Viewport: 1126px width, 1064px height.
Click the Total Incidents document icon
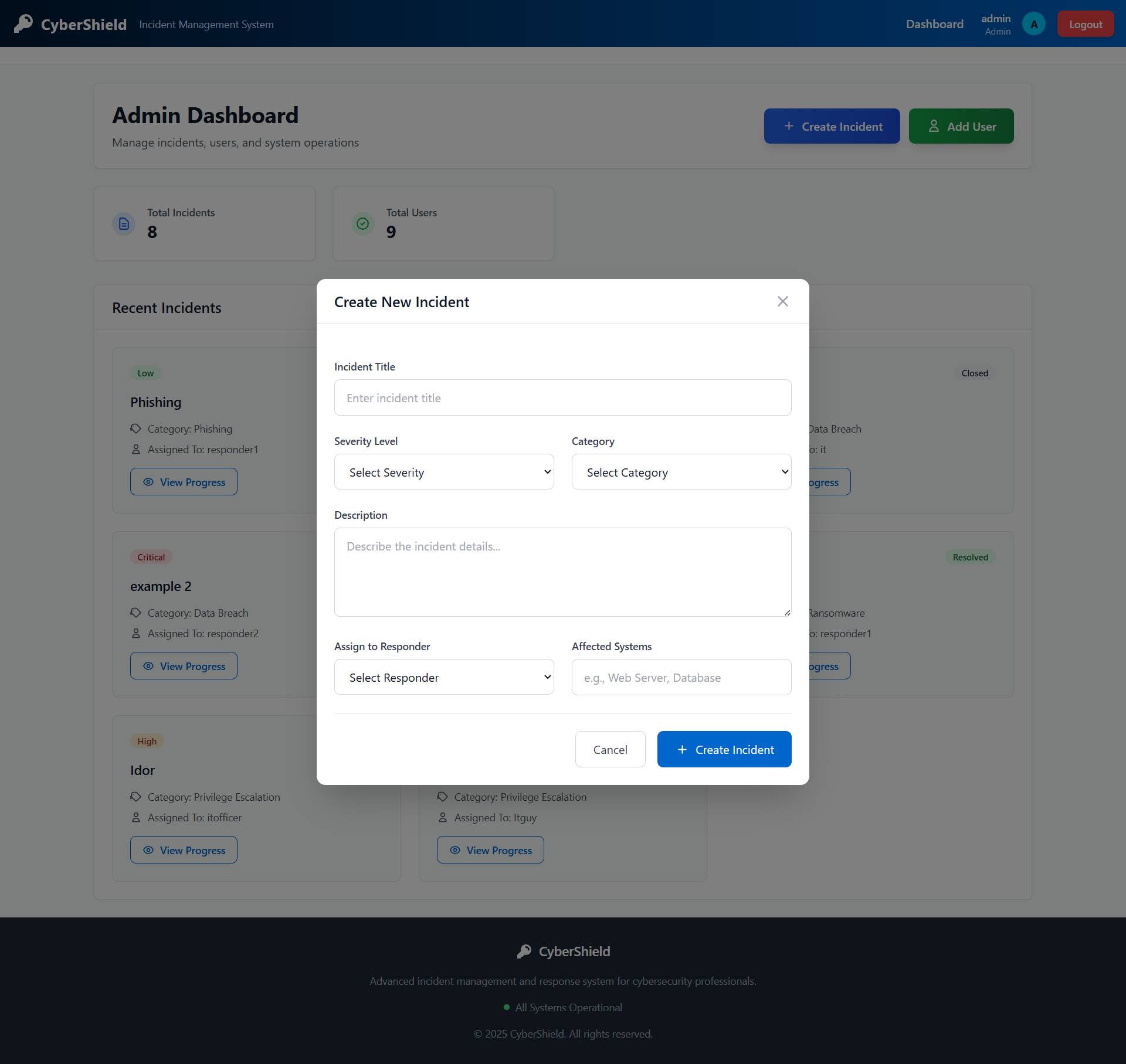(x=124, y=223)
